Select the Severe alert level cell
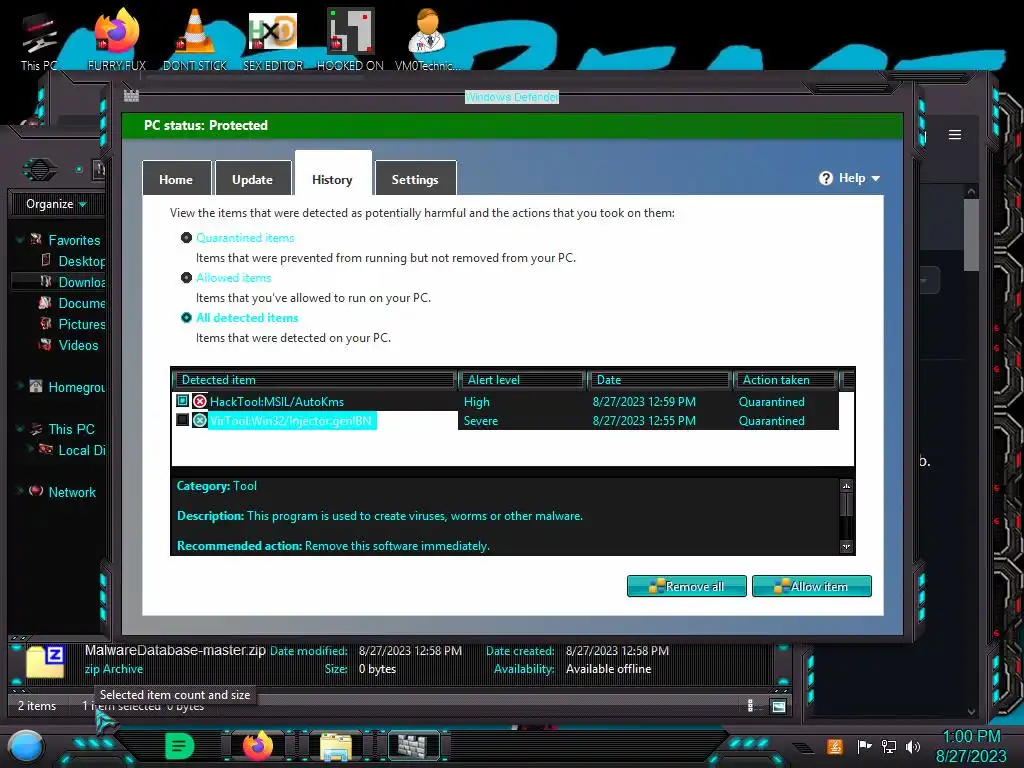This screenshot has height=768, width=1024. coord(481,421)
